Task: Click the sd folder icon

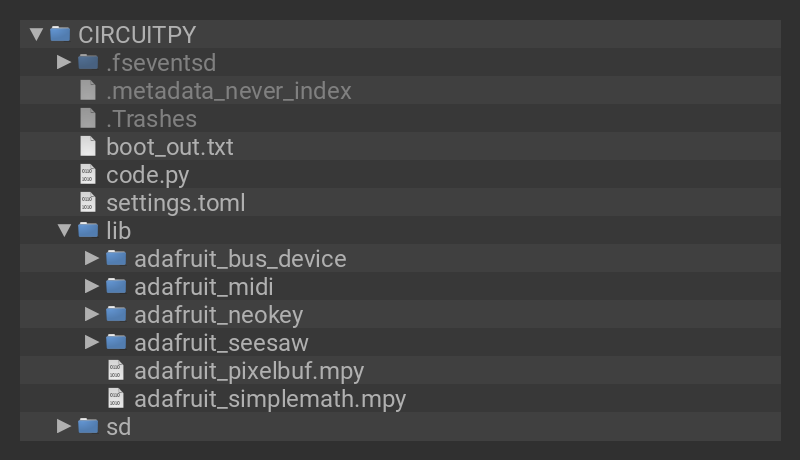Action: tap(88, 426)
